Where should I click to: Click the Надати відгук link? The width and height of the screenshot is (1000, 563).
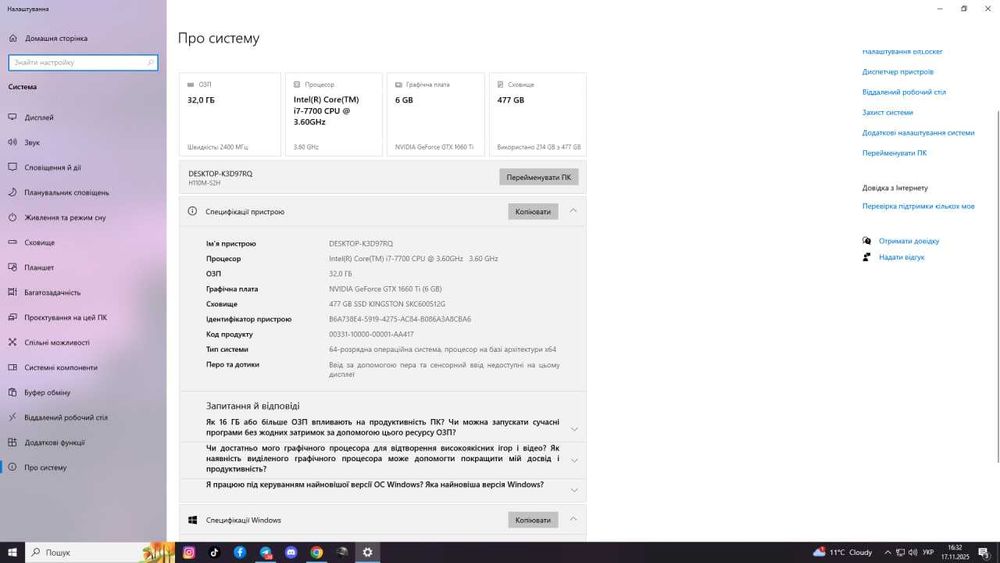[x=901, y=257]
